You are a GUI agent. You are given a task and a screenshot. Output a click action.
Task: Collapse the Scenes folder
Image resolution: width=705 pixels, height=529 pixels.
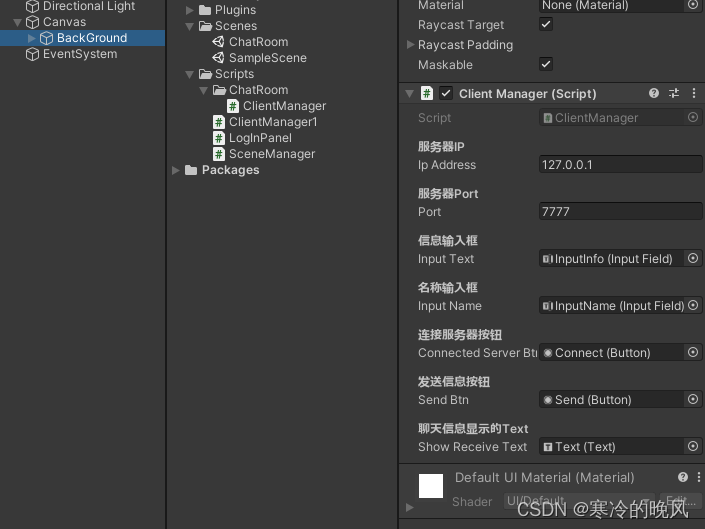click(190, 27)
